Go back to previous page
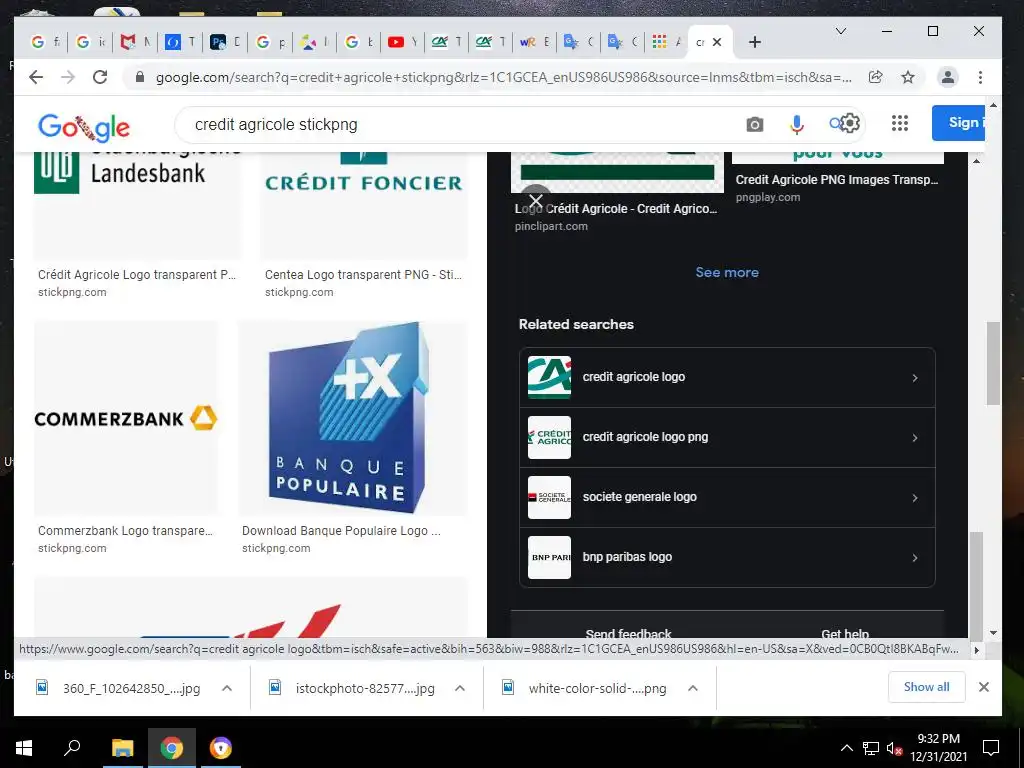The height and width of the screenshot is (768, 1024). pos(36,77)
